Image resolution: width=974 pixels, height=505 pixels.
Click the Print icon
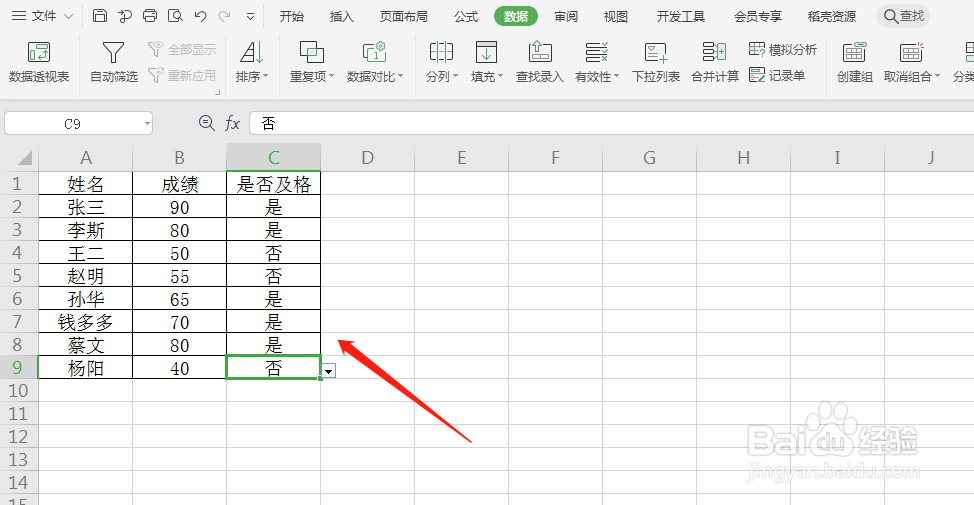(x=150, y=16)
